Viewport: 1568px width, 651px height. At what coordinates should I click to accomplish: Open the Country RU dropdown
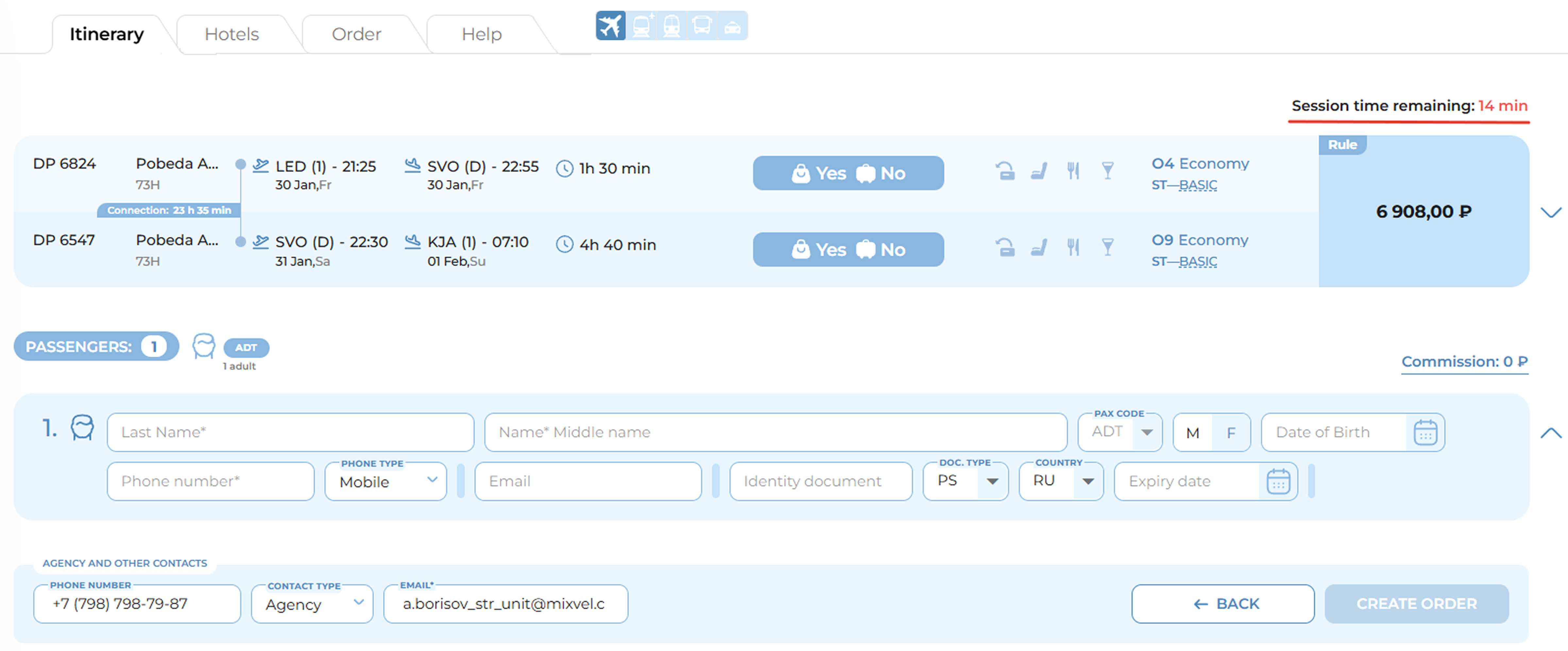point(1061,481)
